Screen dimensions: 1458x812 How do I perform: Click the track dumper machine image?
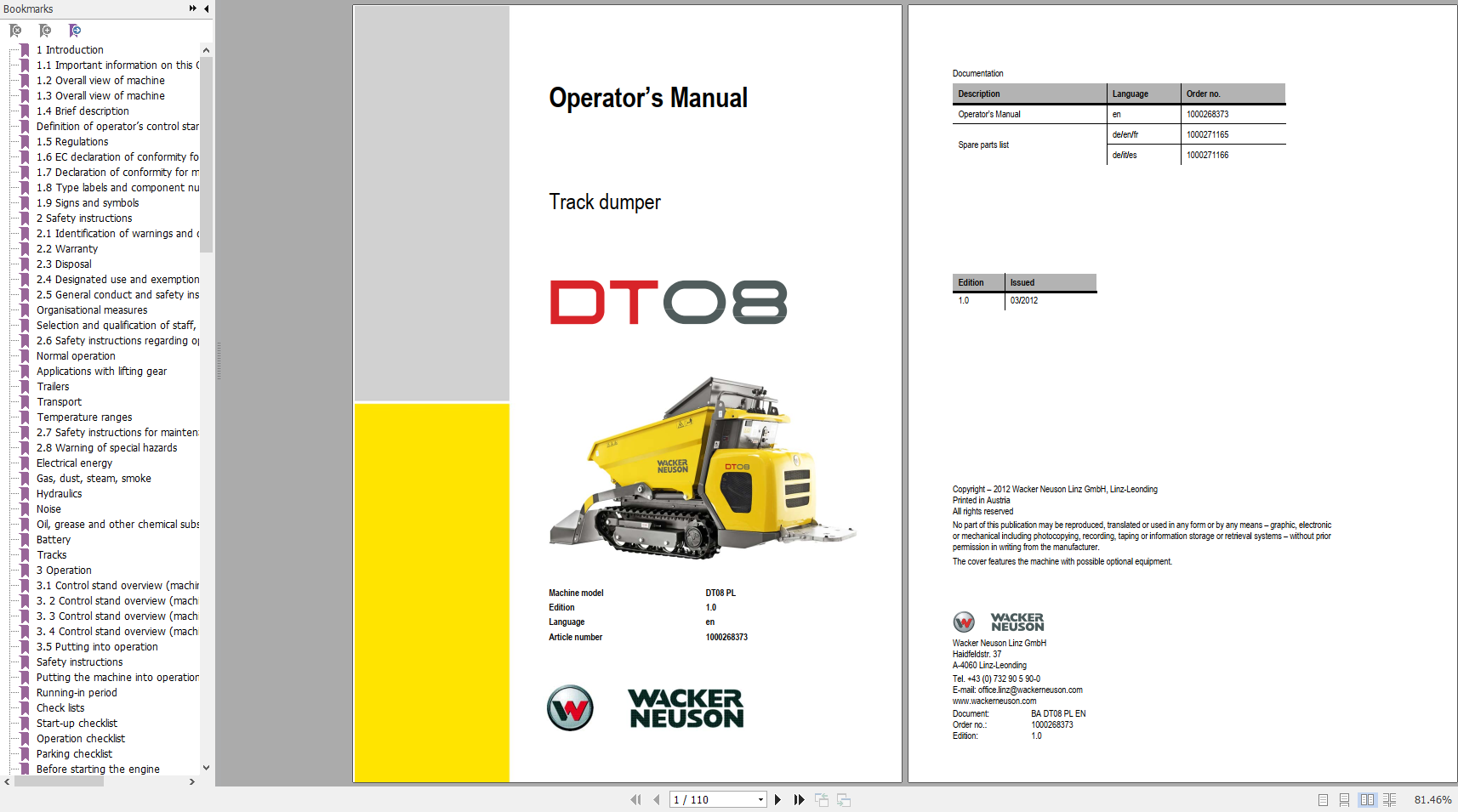(703, 468)
